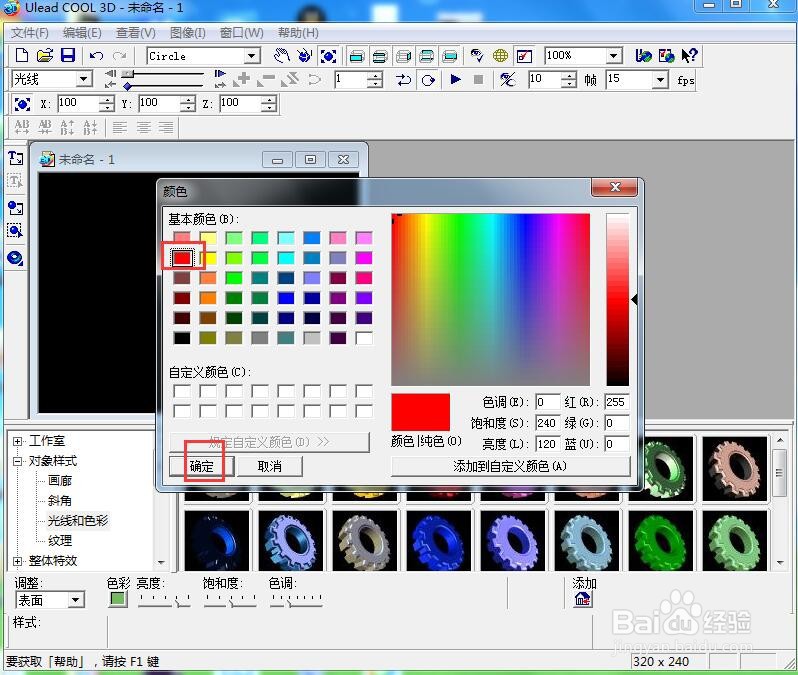
Task: Open the 文件(F) menu
Action: tap(30, 33)
